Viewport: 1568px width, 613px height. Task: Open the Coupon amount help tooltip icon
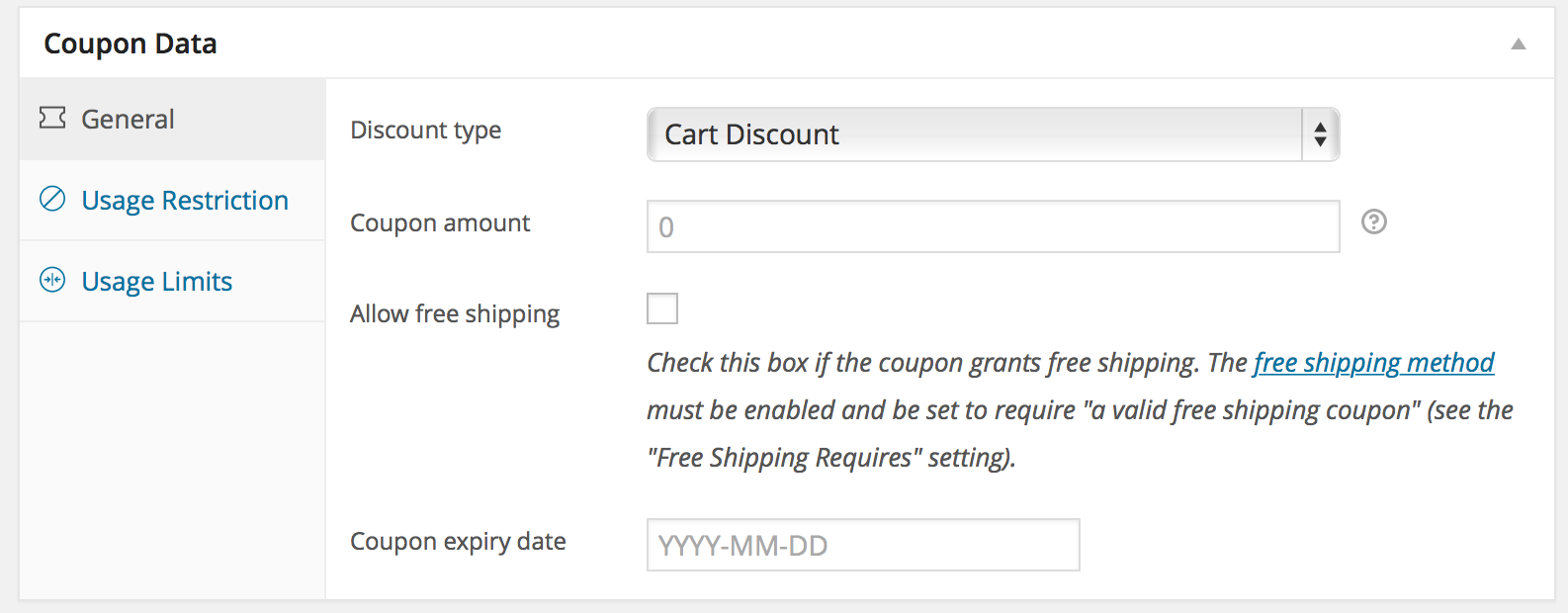tap(1374, 222)
